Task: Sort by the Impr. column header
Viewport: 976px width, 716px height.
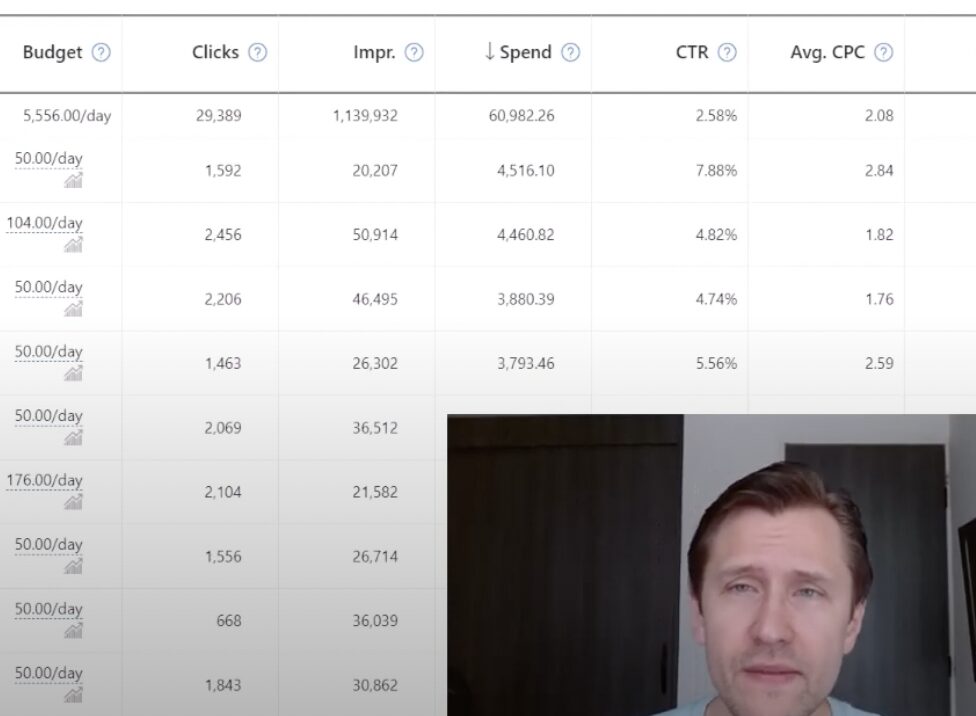Action: (x=373, y=53)
